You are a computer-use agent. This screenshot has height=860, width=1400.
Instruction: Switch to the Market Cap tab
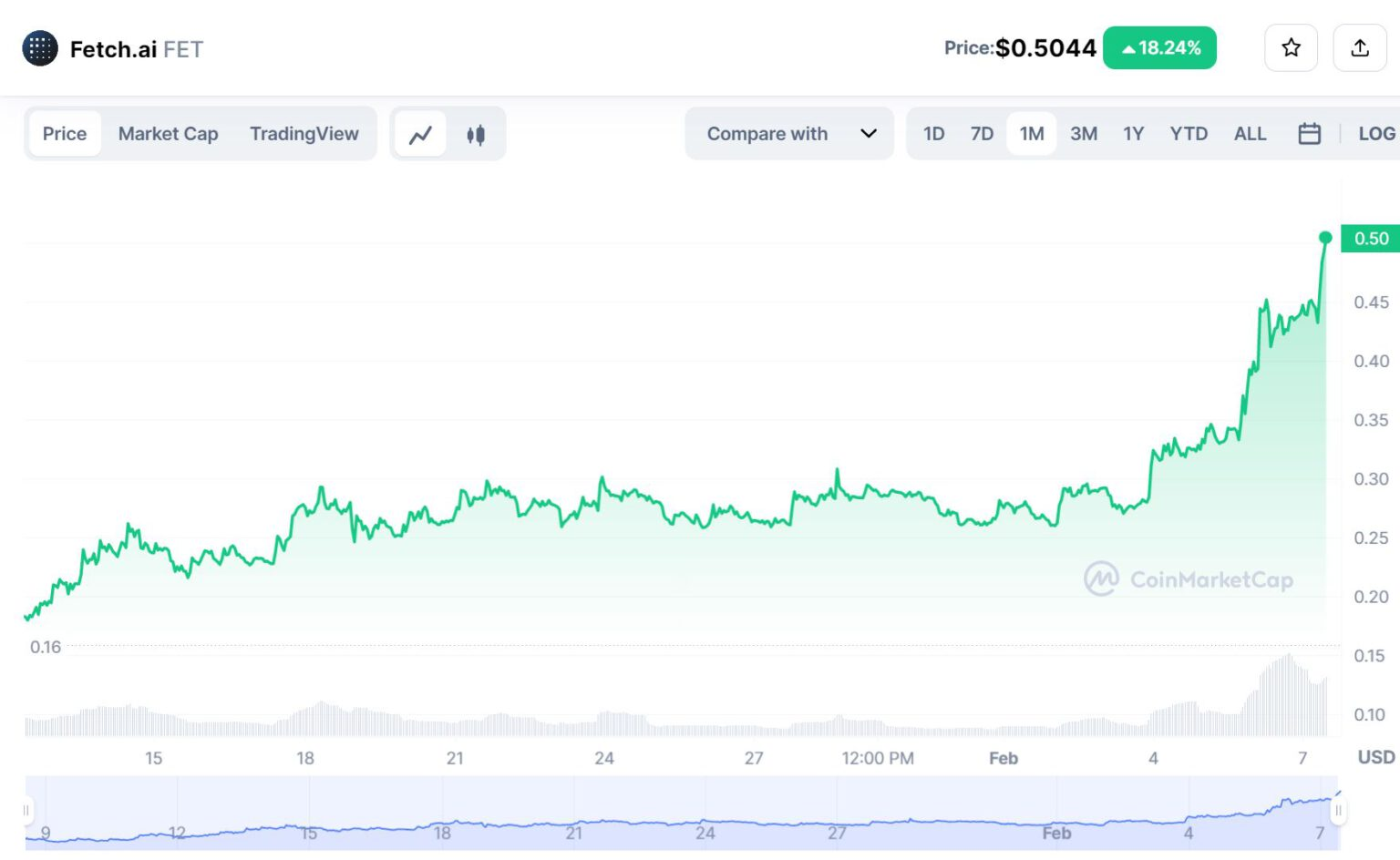(168, 134)
